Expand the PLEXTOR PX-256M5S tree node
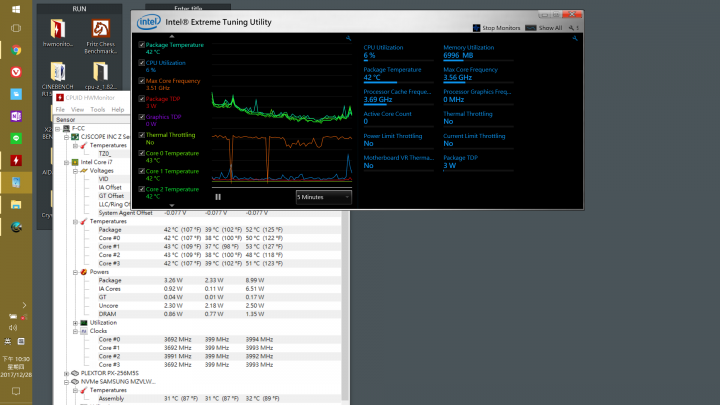 pyautogui.click(x=67, y=373)
